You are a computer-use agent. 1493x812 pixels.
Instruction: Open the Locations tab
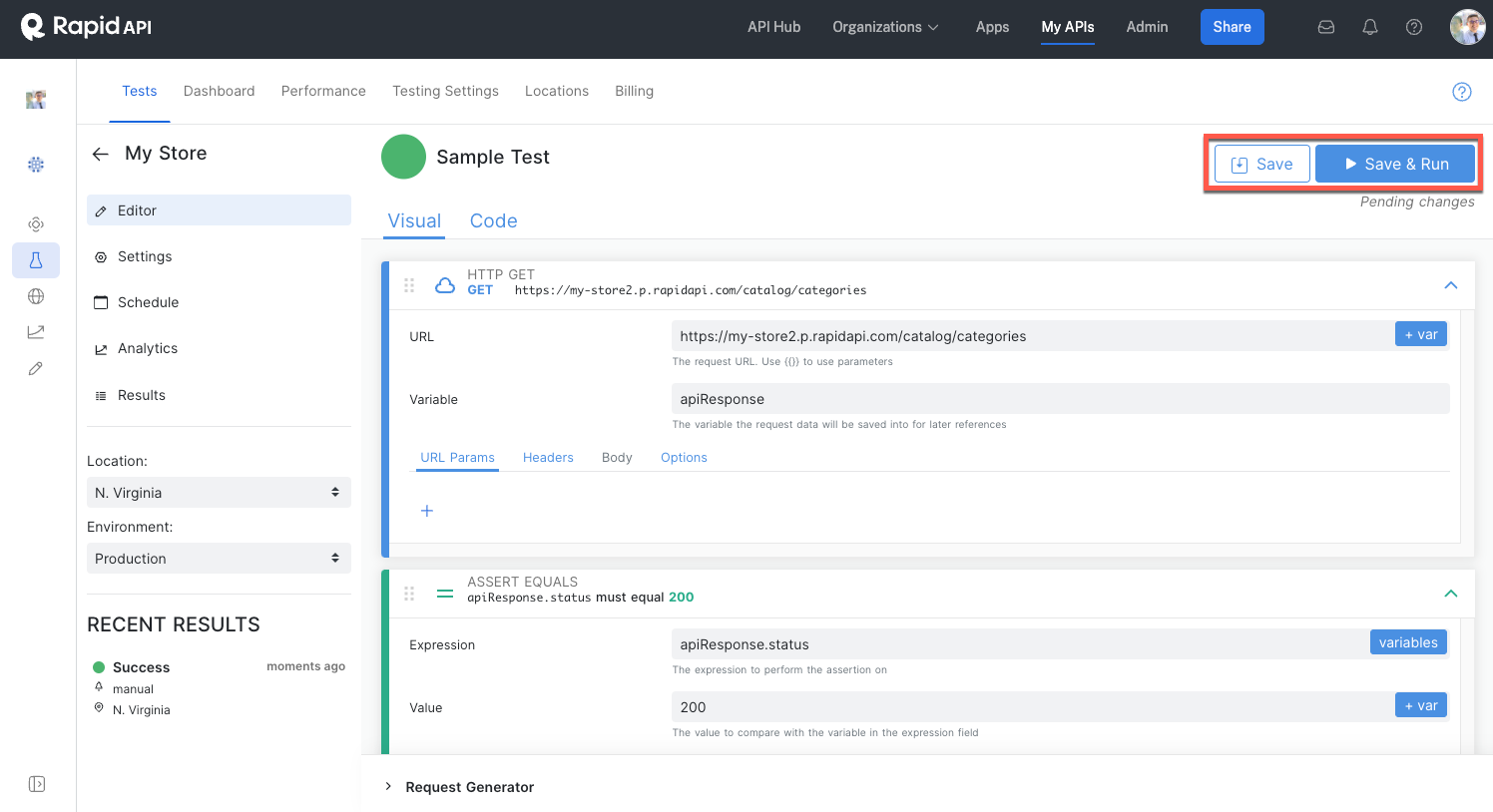557,91
